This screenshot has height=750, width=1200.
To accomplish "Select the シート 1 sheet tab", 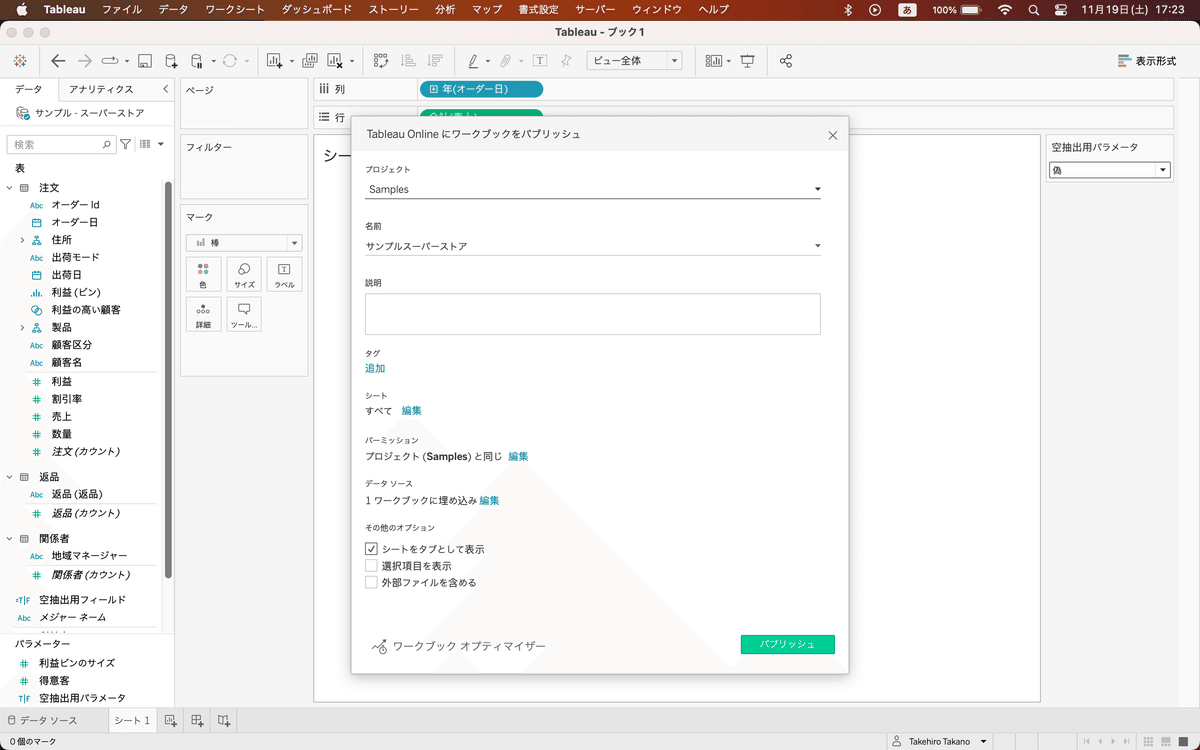I will coord(131,720).
